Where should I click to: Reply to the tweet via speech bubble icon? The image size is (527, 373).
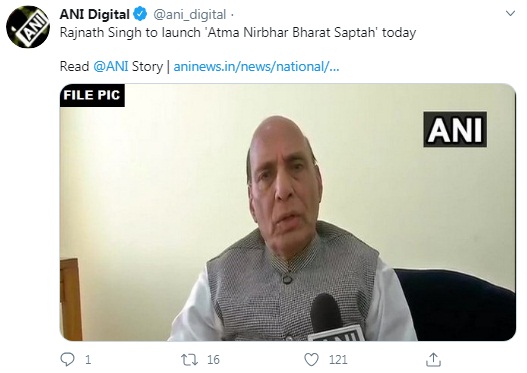(67, 360)
